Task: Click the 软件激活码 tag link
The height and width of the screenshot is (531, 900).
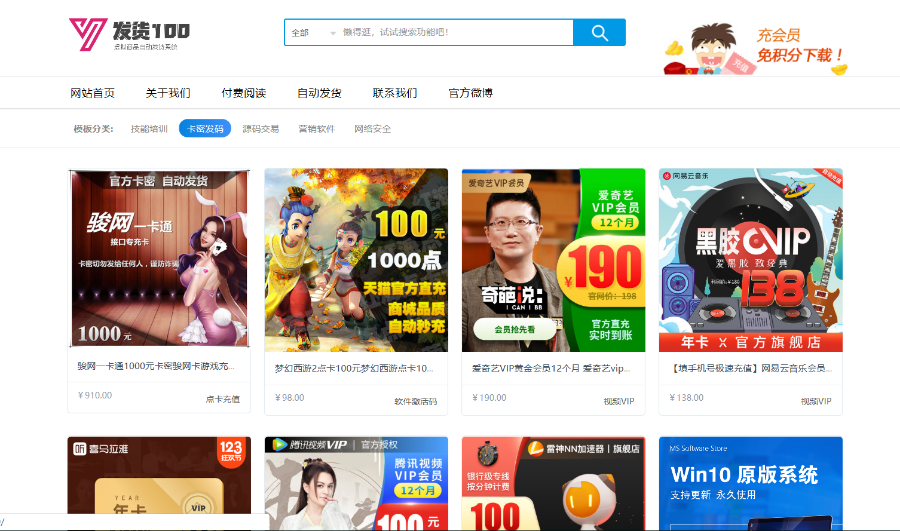Action: click(416, 401)
